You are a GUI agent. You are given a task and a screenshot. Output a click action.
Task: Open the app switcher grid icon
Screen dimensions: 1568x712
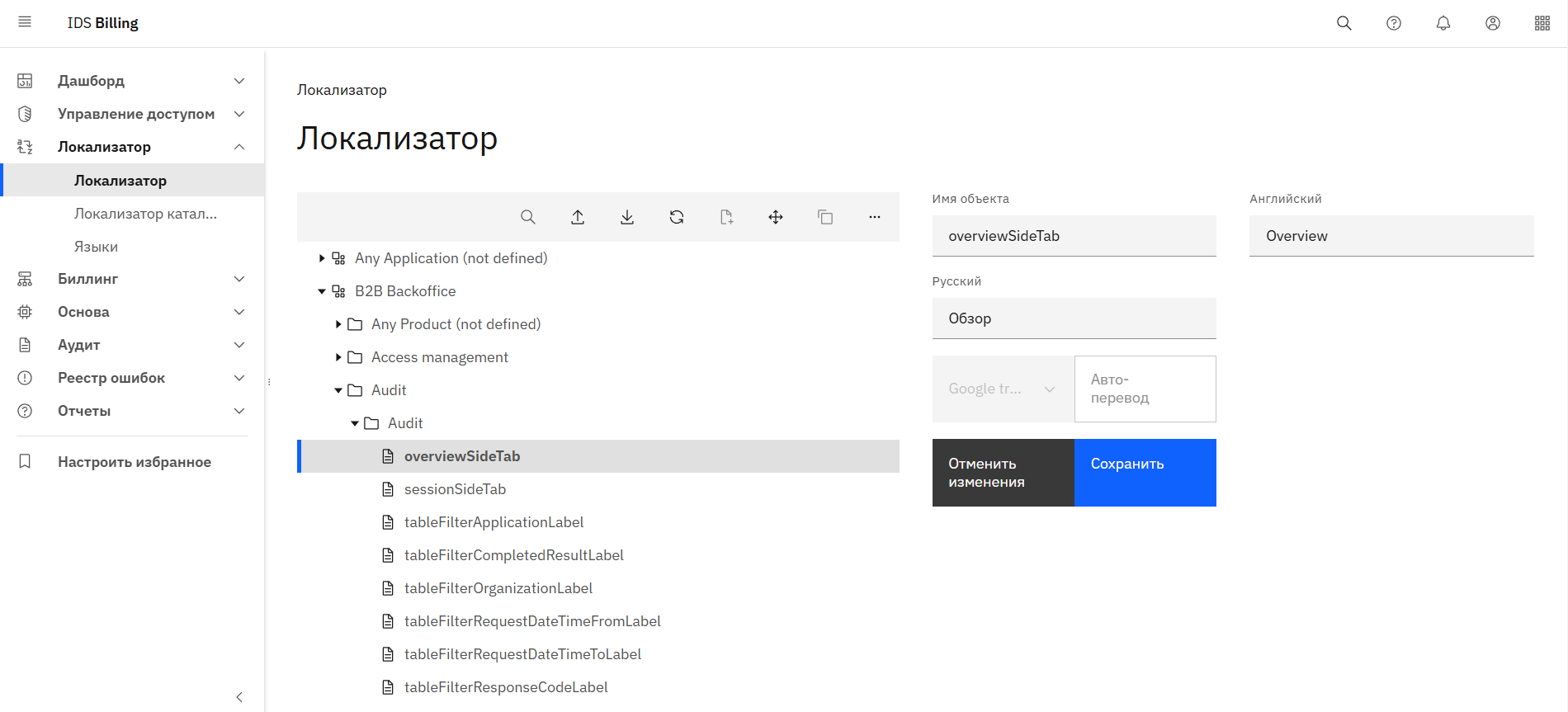(1542, 23)
